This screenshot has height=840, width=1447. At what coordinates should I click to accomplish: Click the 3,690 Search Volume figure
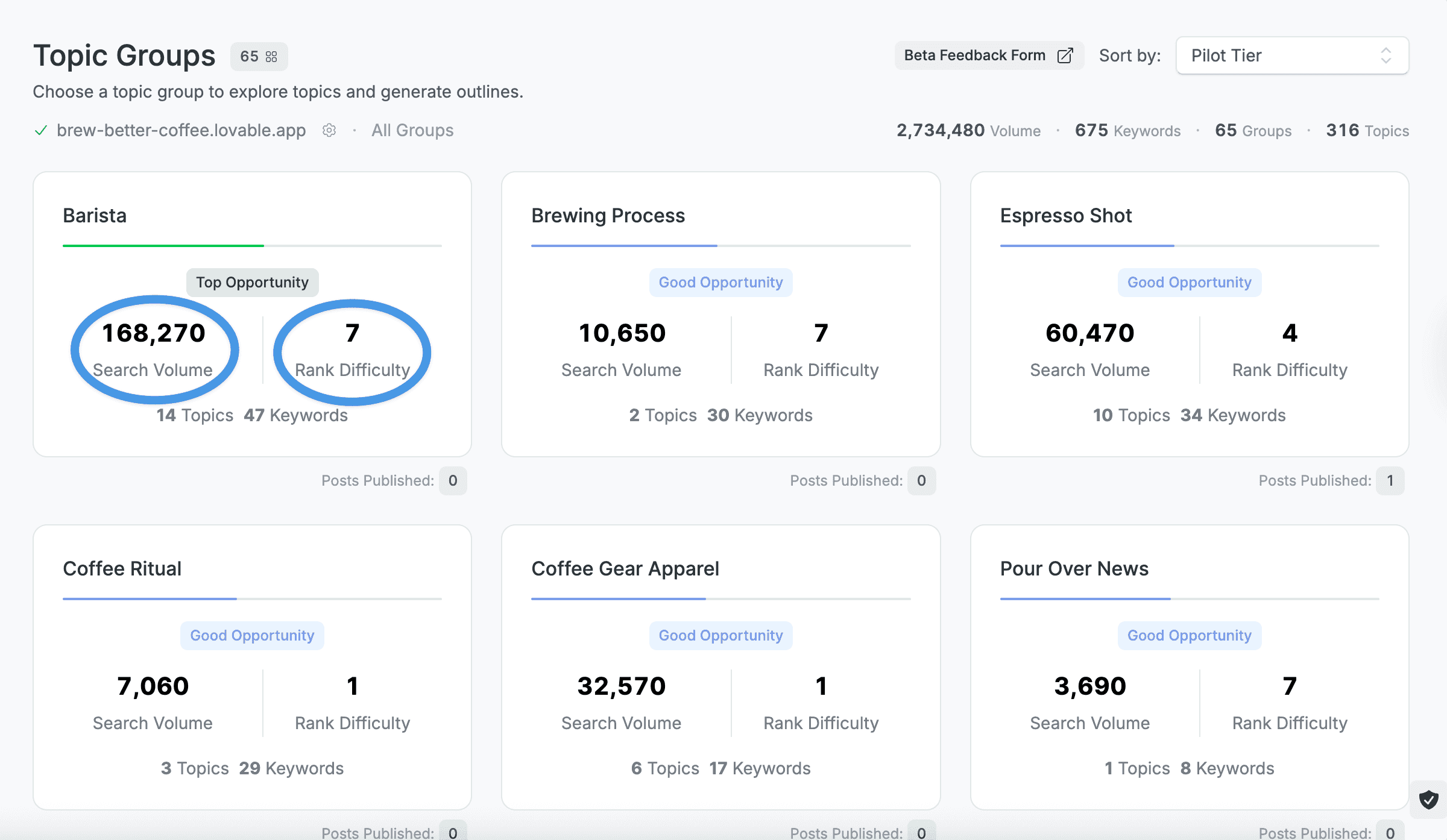[1090, 686]
